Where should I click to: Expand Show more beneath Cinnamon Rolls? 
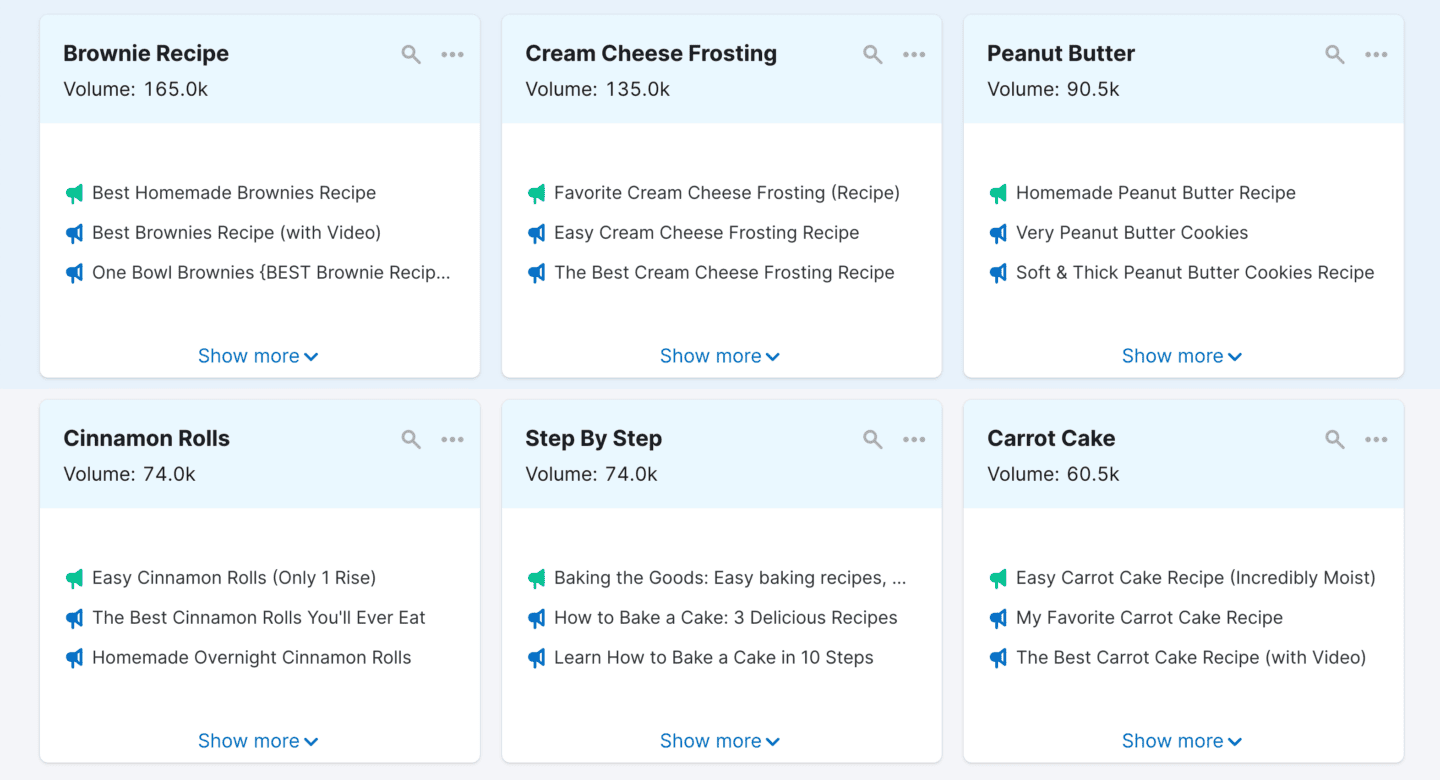[257, 740]
